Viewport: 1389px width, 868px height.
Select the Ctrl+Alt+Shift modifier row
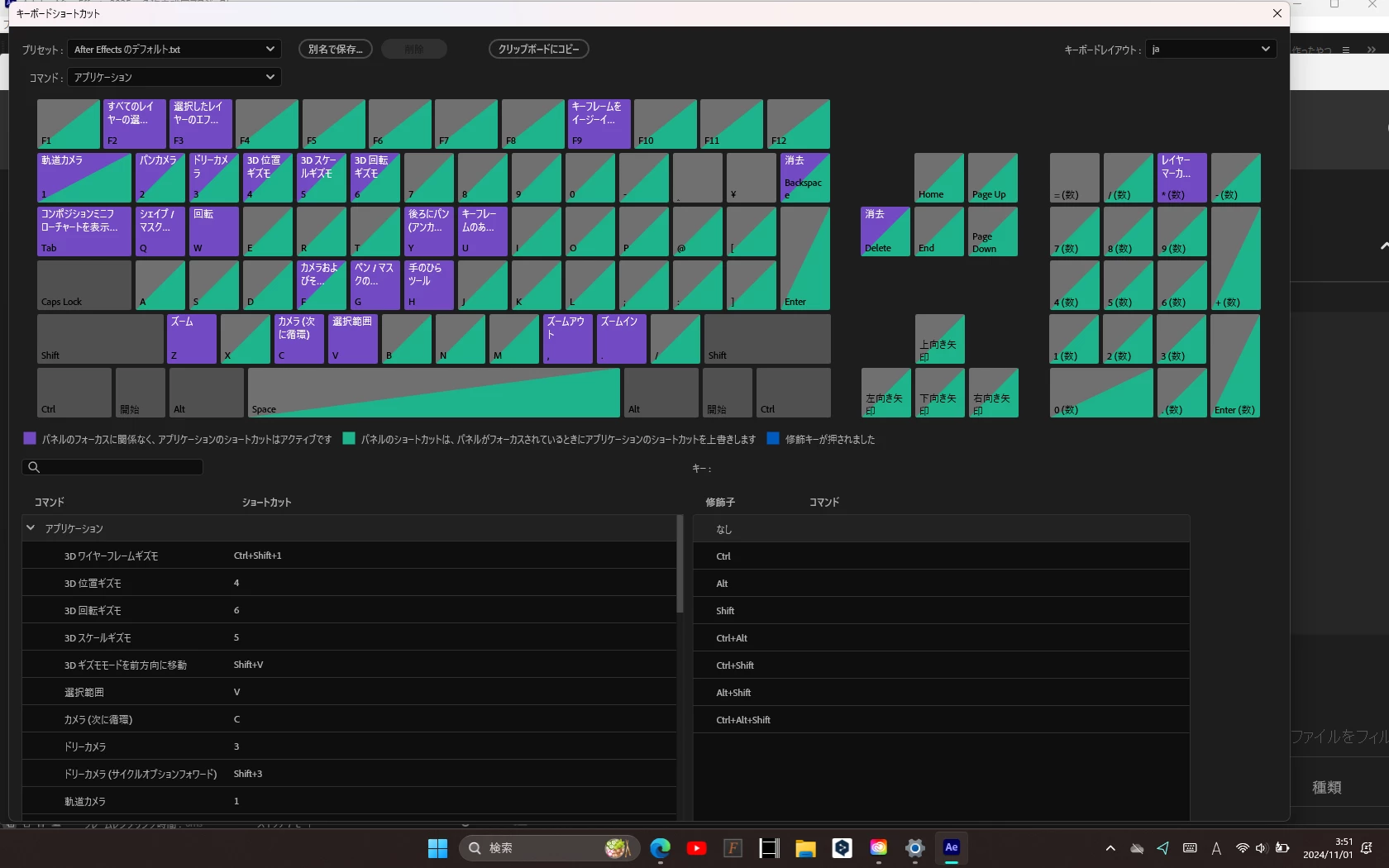[x=941, y=720]
